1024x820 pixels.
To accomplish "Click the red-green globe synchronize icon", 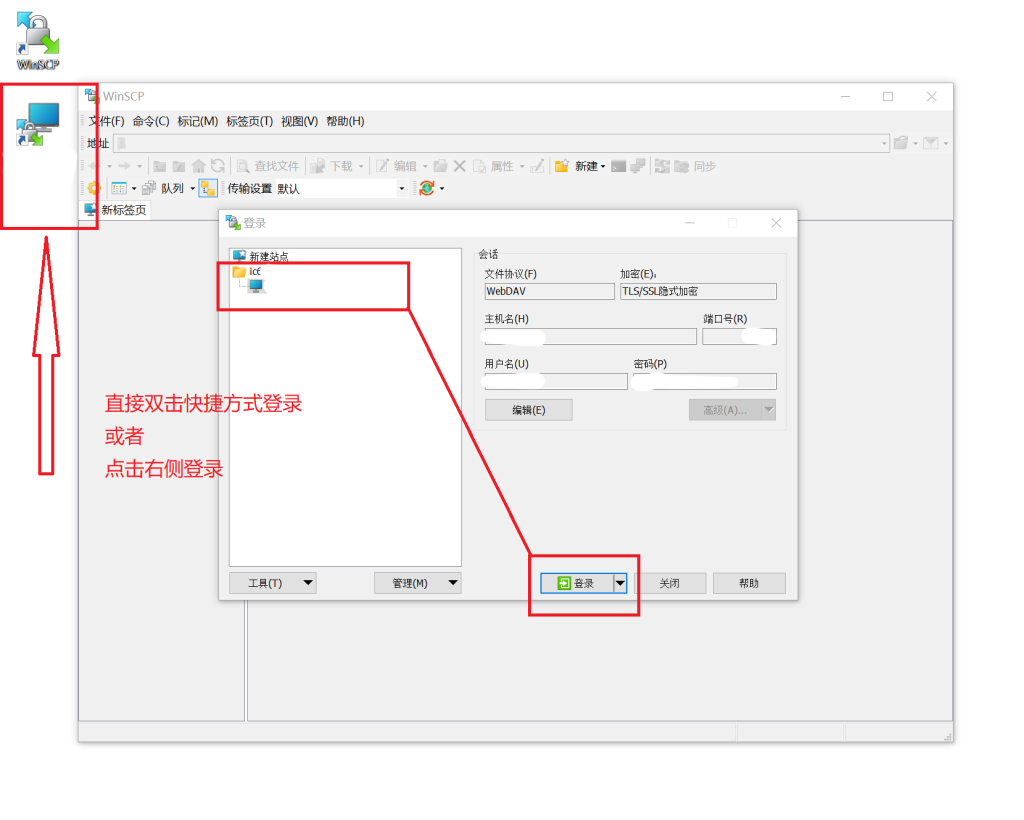I will [427, 188].
